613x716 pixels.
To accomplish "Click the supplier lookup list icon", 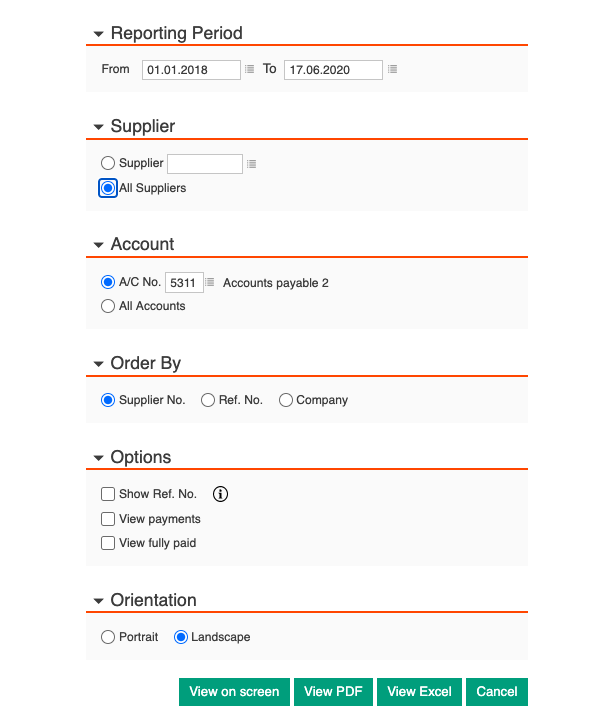I will (x=252, y=164).
